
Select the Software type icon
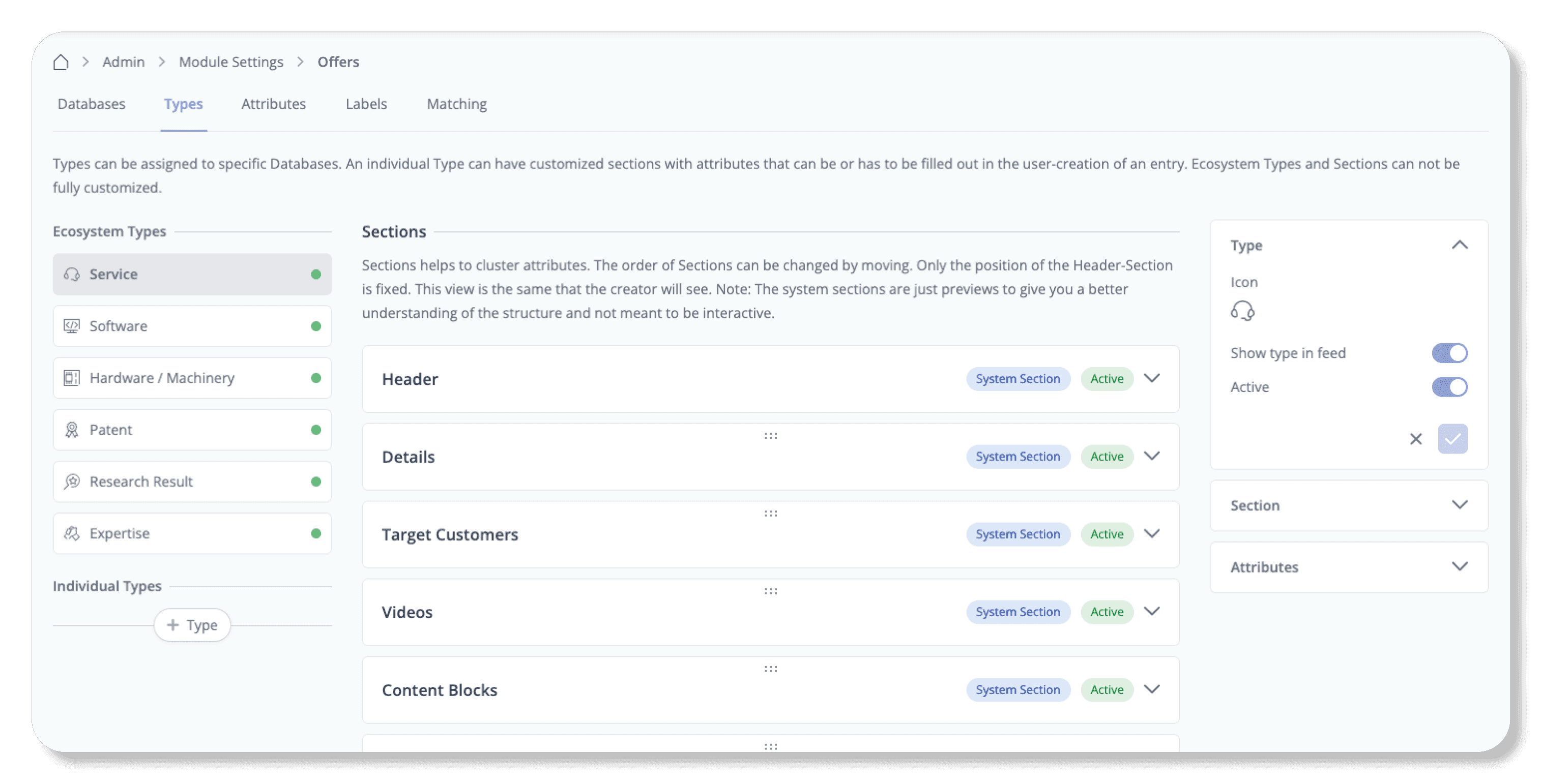coord(72,326)
